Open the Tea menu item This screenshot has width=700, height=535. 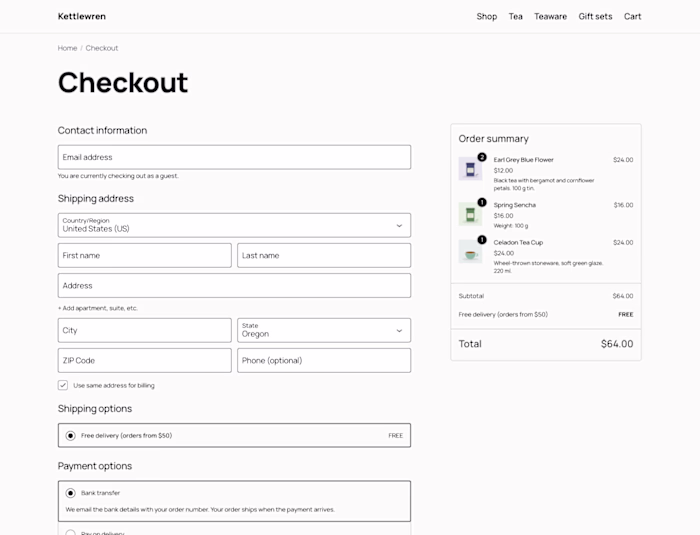(516, 17)
